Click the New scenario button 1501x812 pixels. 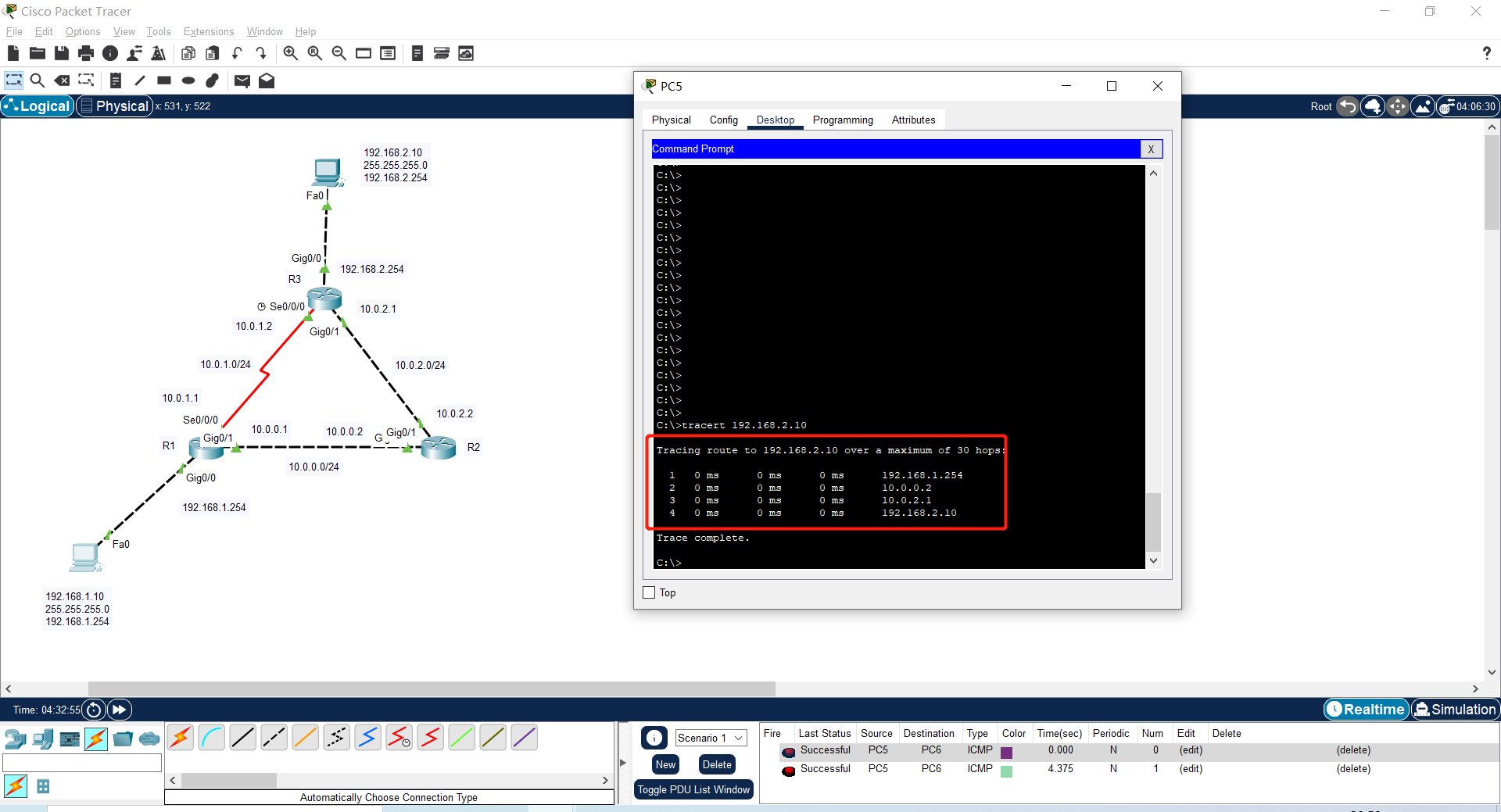click(666, 764)
